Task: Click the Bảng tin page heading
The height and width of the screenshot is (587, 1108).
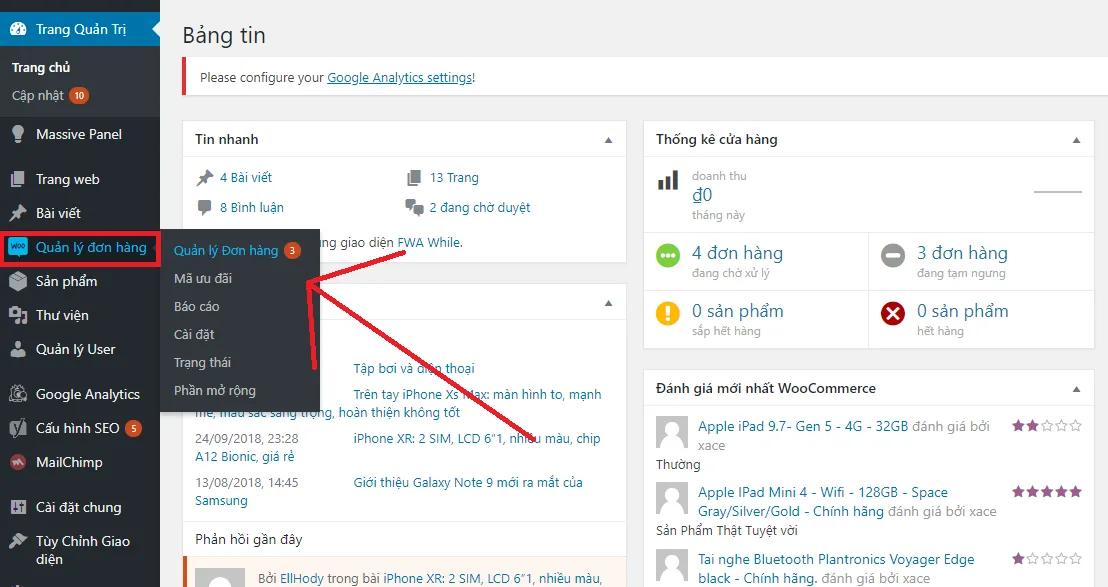Action: pyautogui.click(x=224, y=35)
